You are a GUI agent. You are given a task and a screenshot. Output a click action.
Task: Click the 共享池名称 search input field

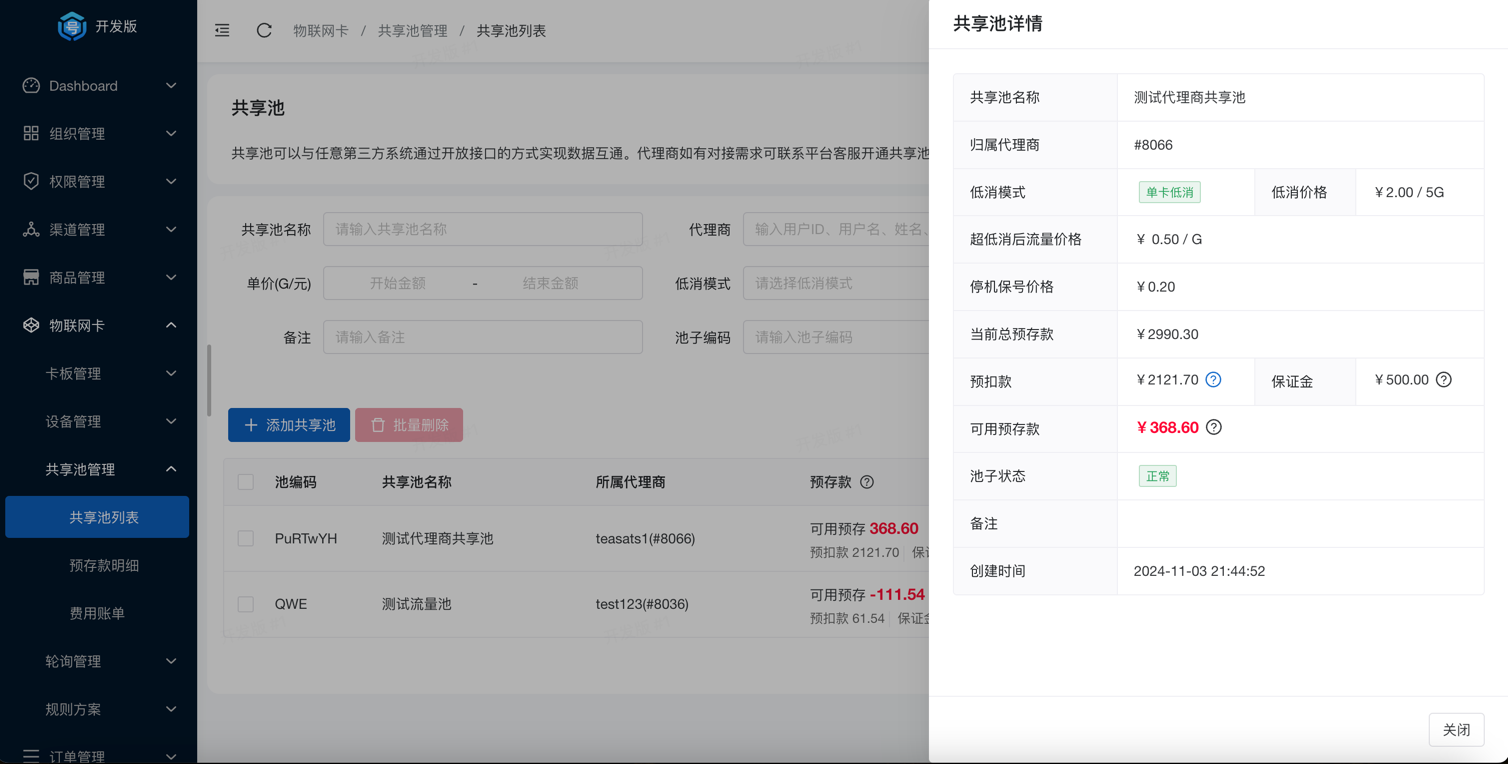(x=482, y=230)
